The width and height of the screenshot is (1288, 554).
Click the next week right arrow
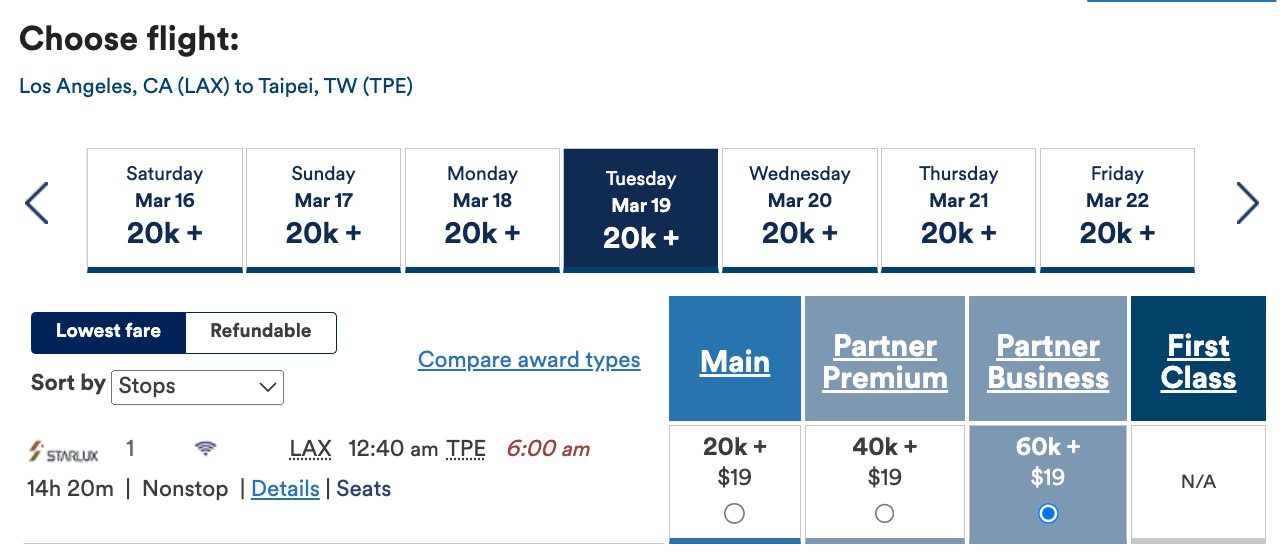[1247, 204]
